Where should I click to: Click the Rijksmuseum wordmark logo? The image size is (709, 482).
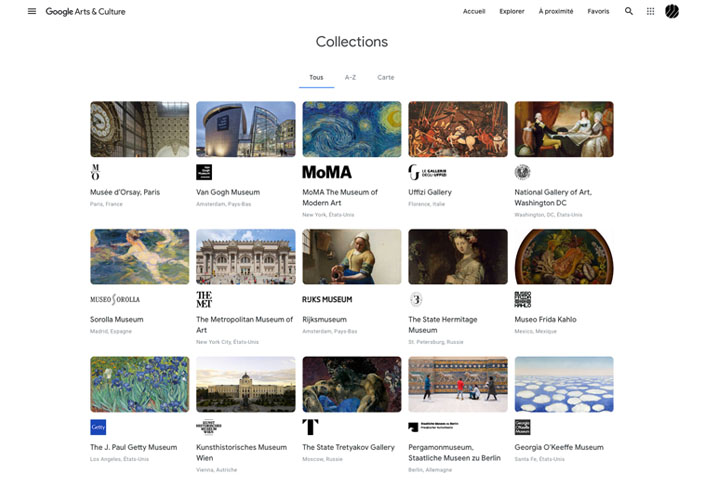coord(327,299)
